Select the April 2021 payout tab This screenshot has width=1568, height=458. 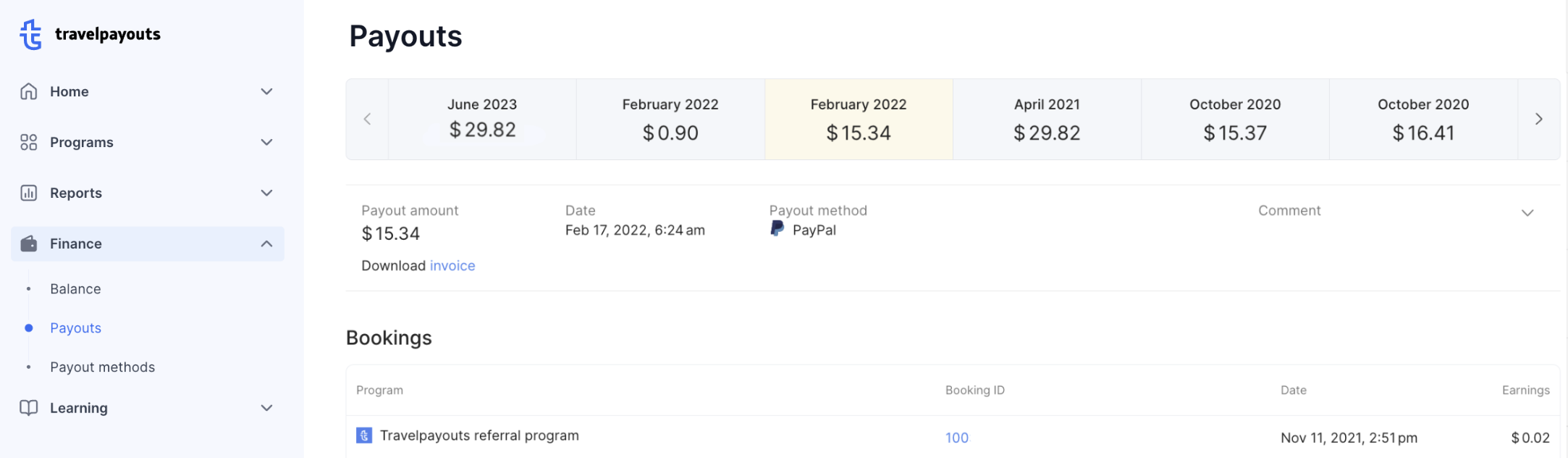pyautogui.click(x=1047, y=119)
